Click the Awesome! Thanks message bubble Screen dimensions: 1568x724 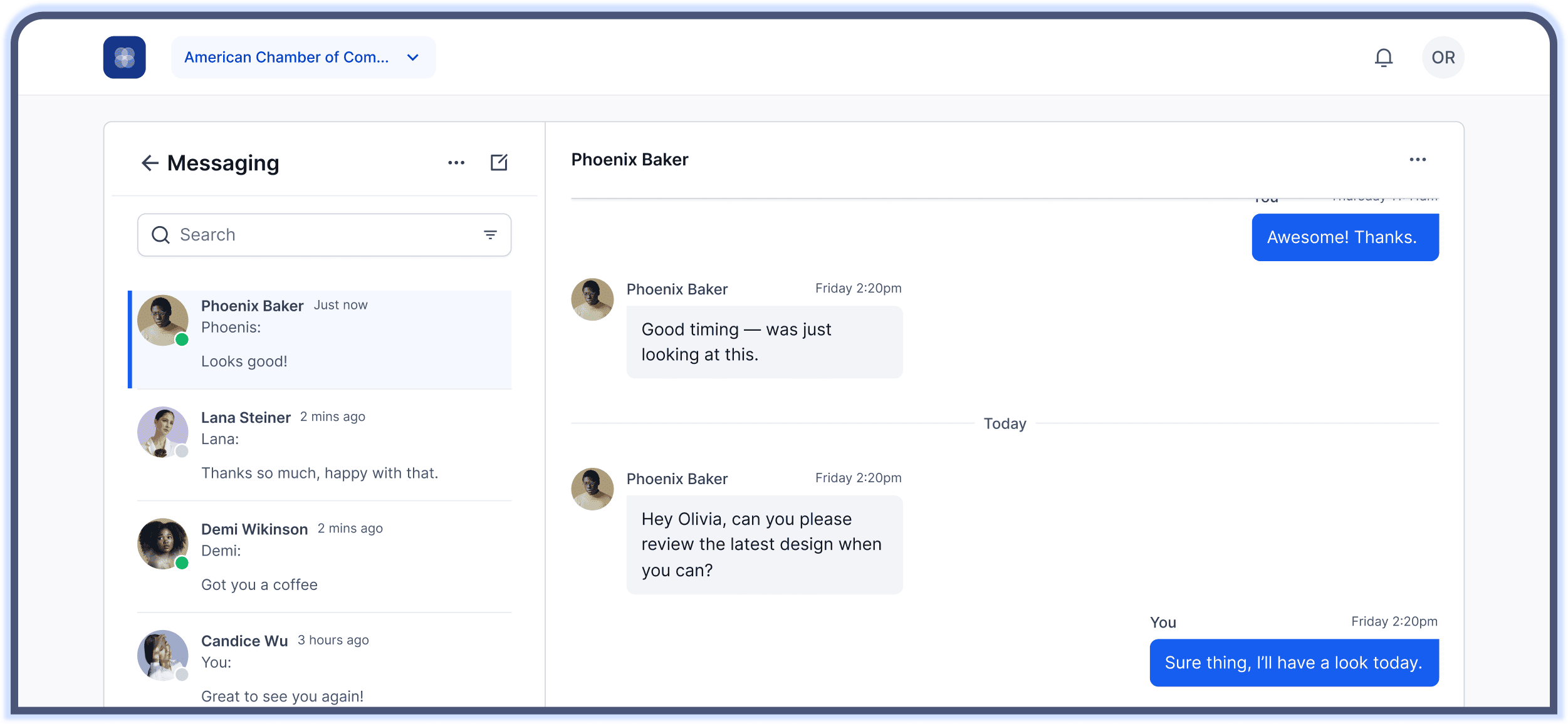(1345, 237)
